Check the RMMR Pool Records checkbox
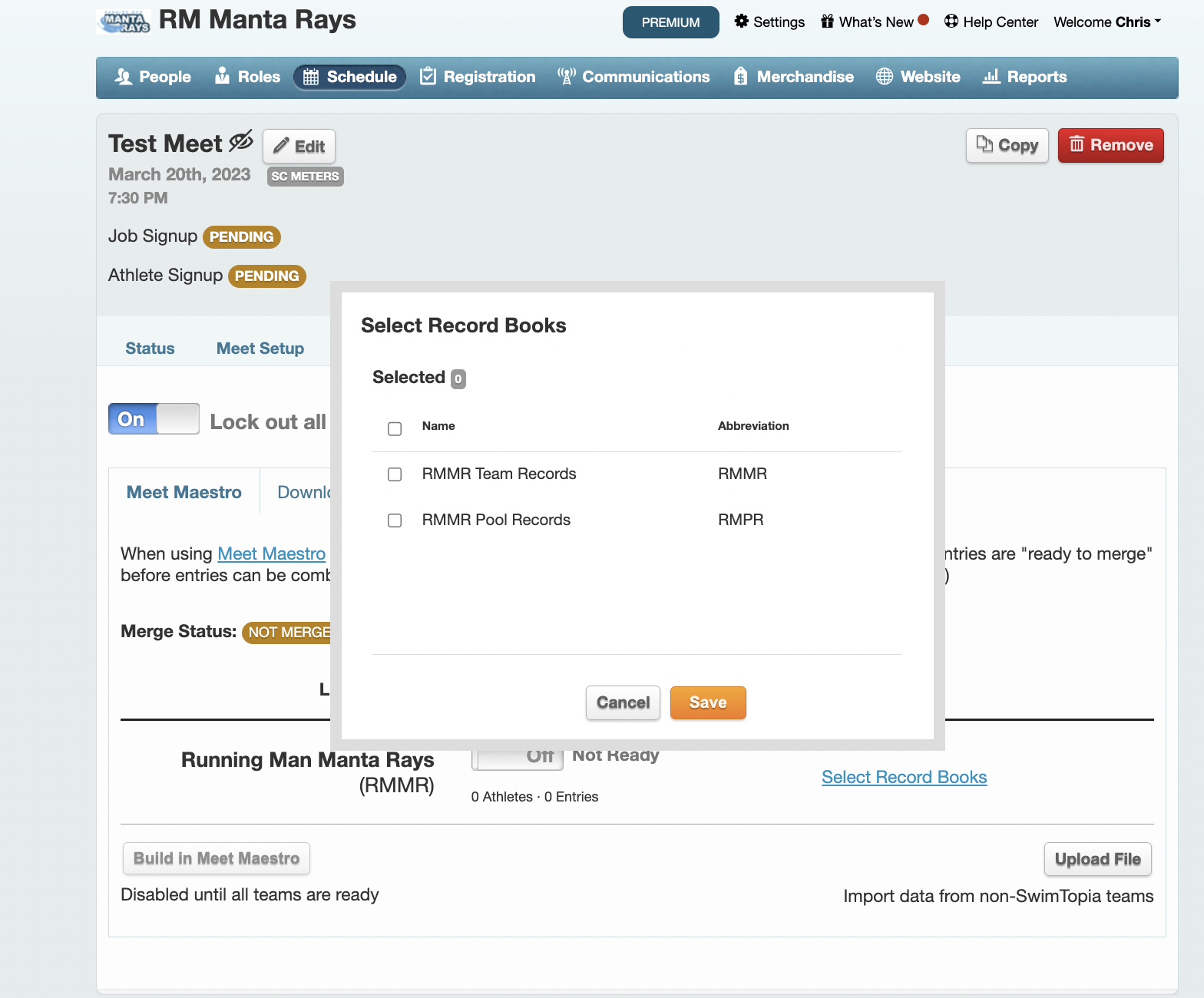This screenshot has height=998, width=1204. [x=395, y=520]
